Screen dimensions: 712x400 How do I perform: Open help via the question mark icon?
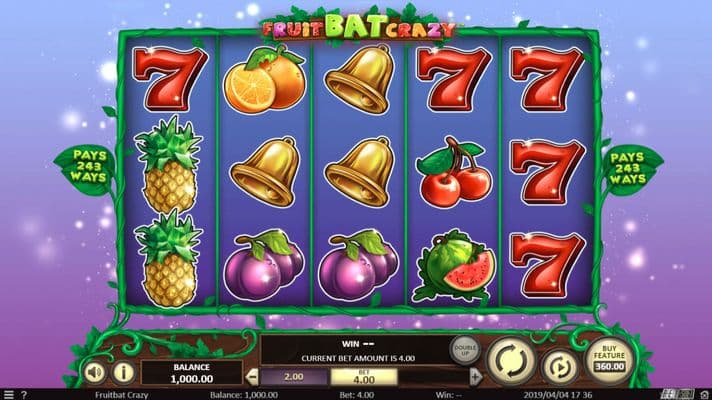[x=24, y=395]
